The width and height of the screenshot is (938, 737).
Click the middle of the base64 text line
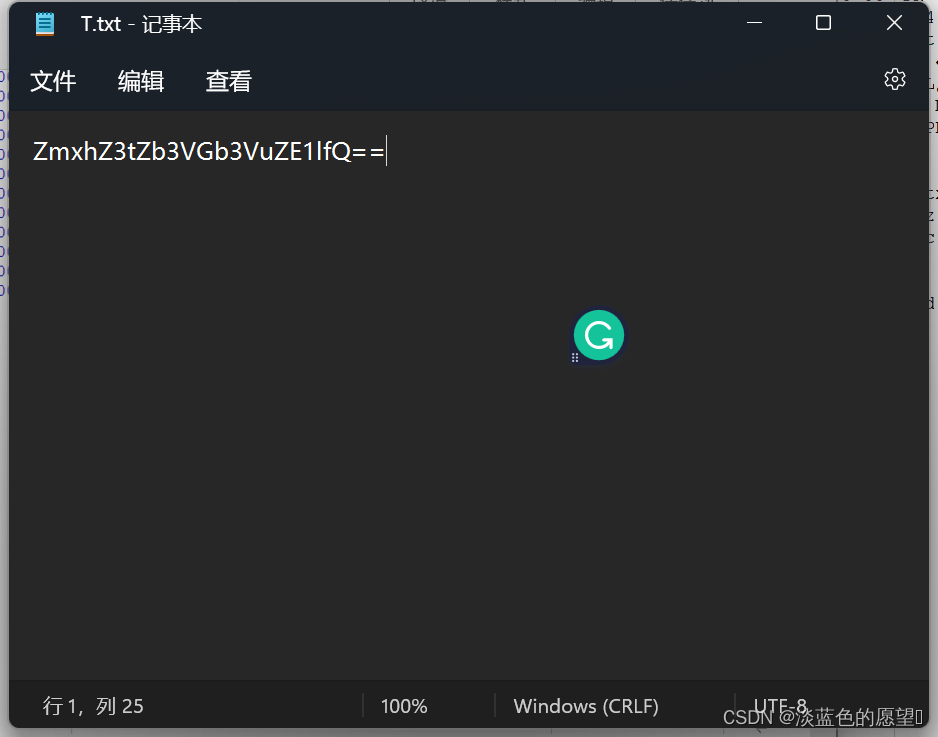pos(209,151)
